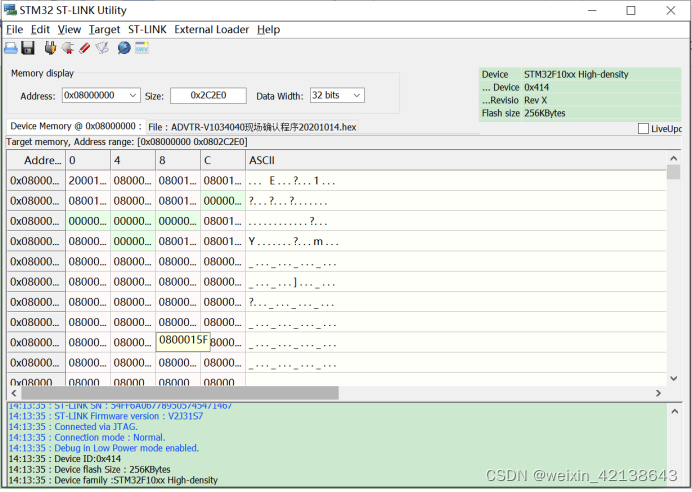
Task: Click horizontal scrollbar right arrow
Action: (658, 393)
